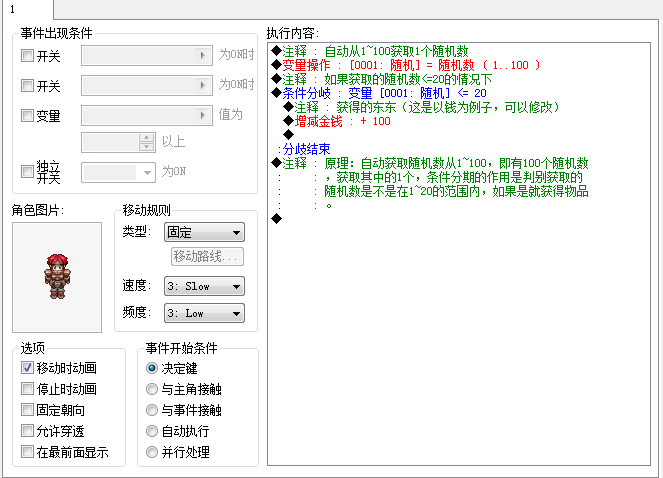Enable the second 开关 condition checkbox

pos(27,85)
